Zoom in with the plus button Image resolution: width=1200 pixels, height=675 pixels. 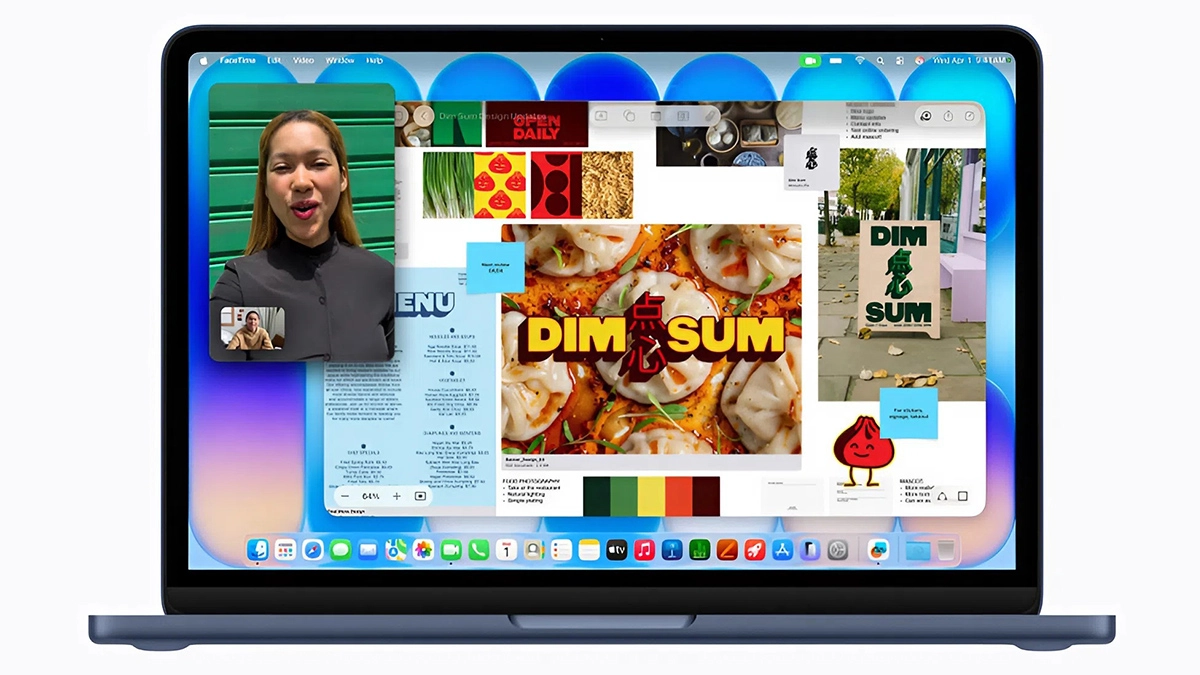click(396, 496)
